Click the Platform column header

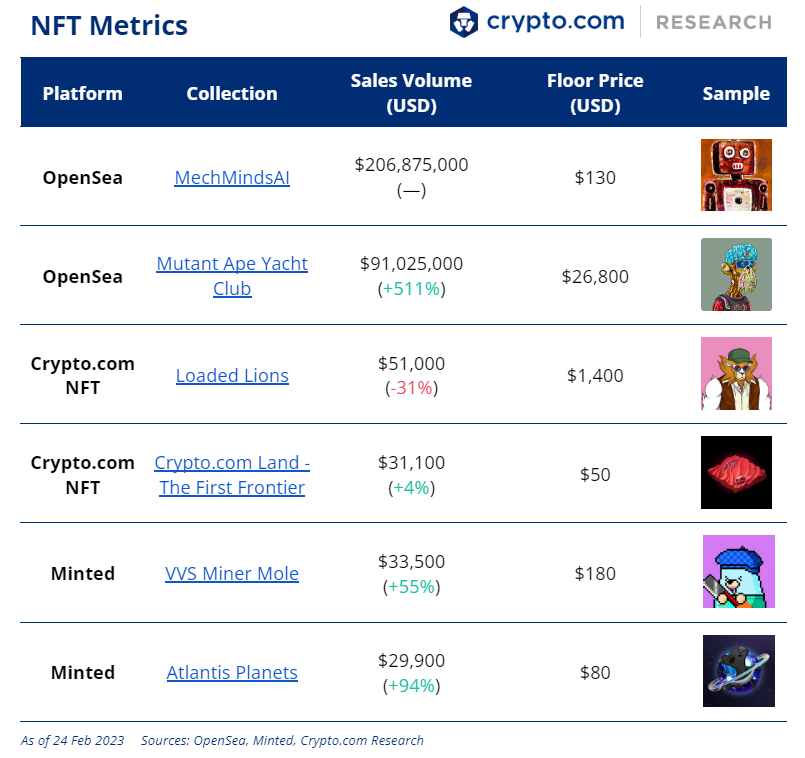[83, 93]
